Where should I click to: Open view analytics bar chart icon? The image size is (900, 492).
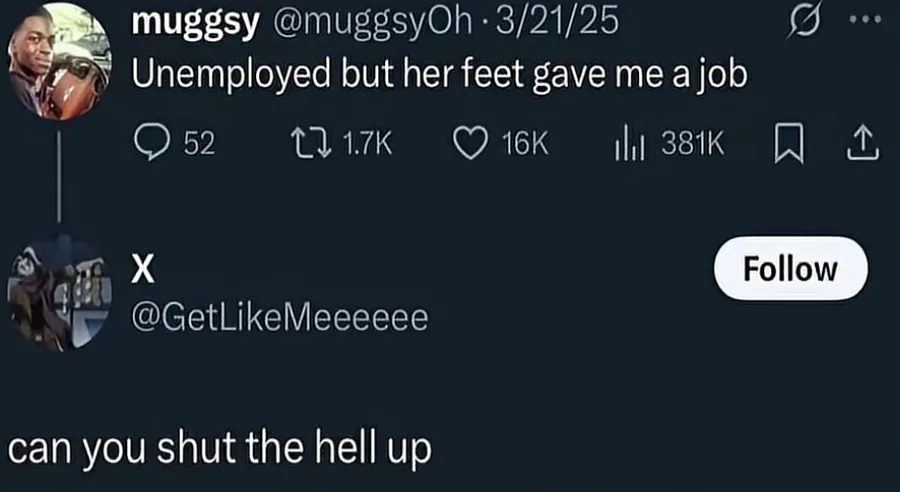coord(632,144)
